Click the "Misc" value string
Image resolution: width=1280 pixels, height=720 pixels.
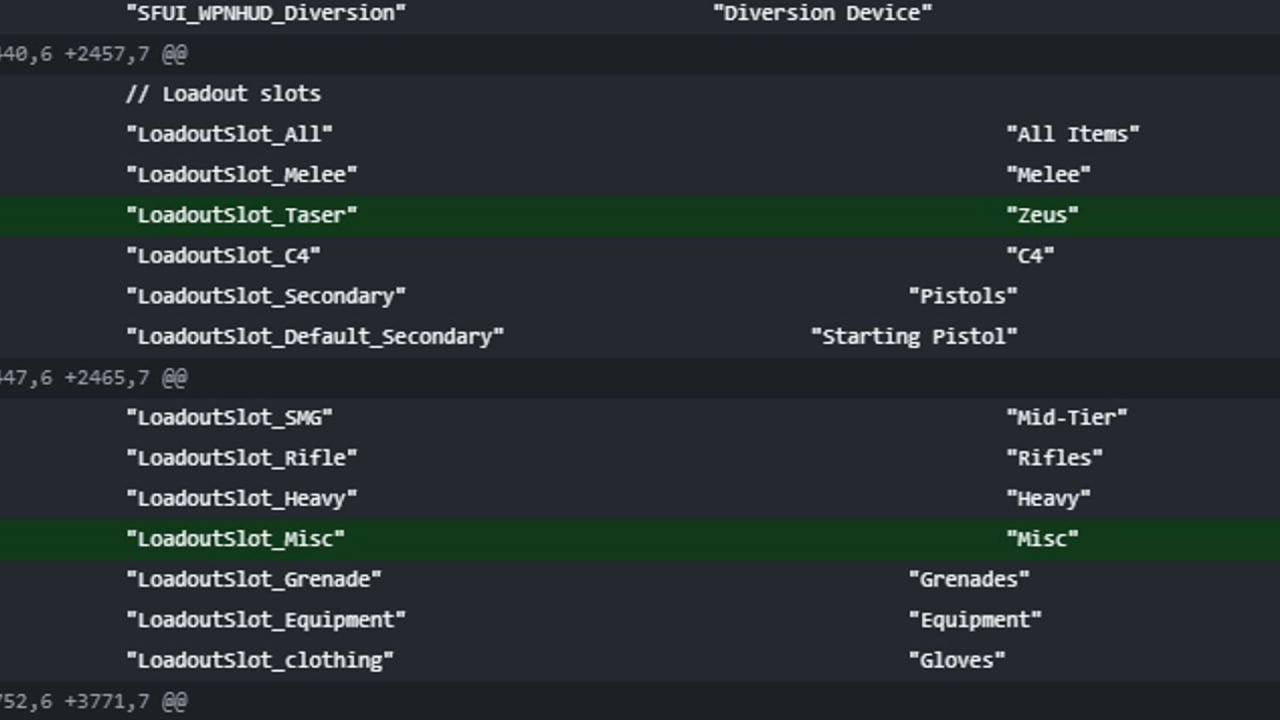[x=1042, y=539]
